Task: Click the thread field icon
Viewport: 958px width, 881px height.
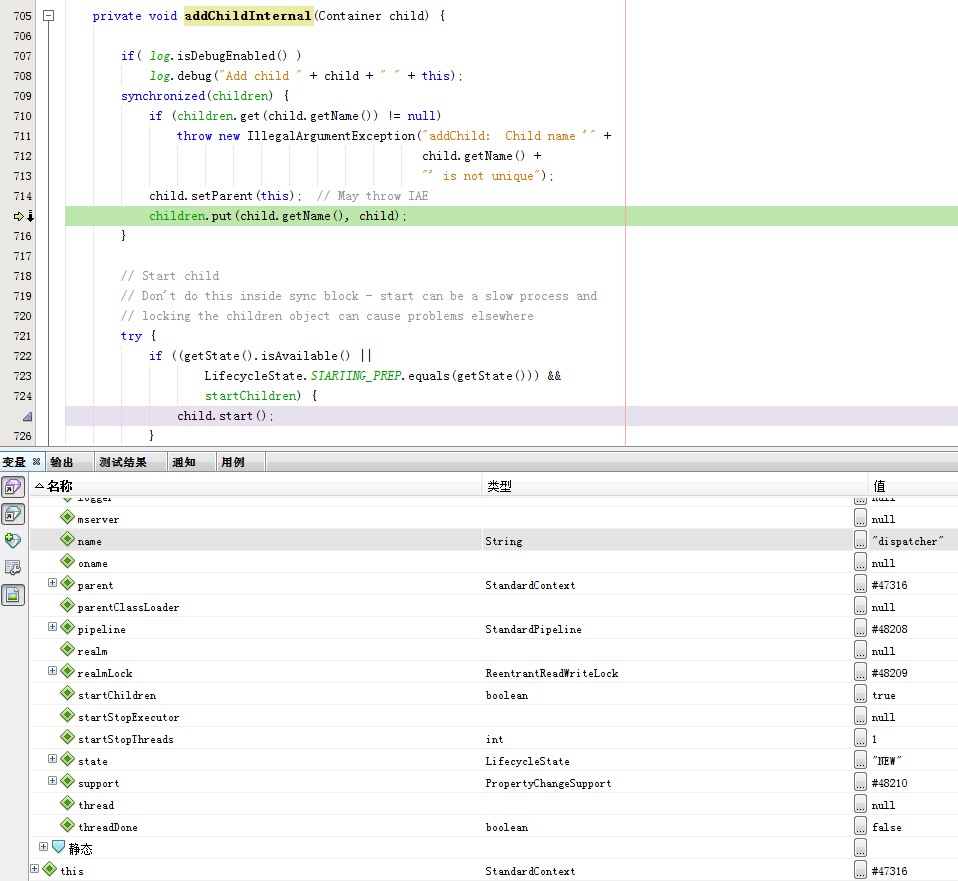Action: tap(67, 803)
